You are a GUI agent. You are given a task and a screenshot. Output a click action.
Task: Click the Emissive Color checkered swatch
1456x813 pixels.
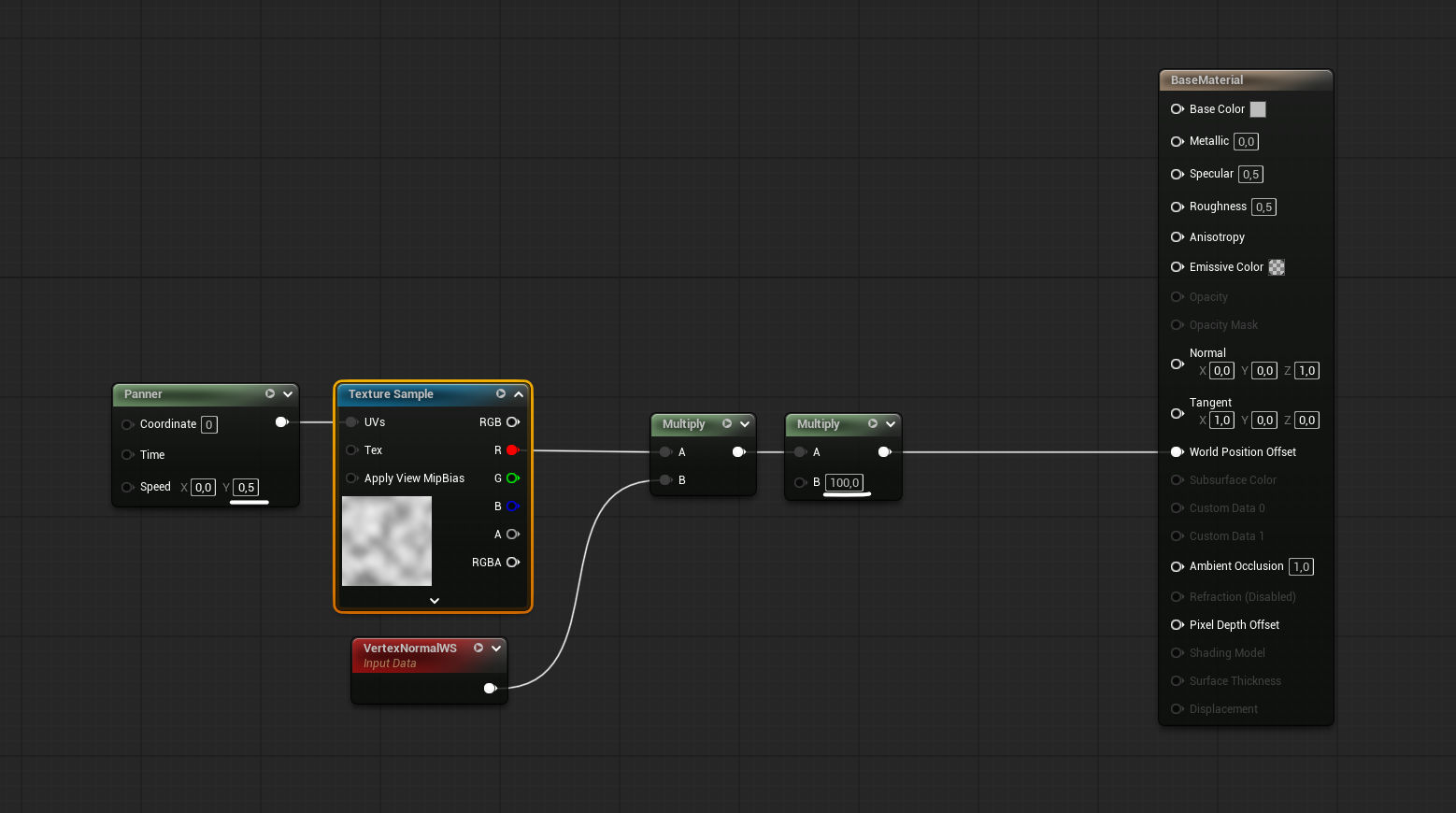[1277, 267]
